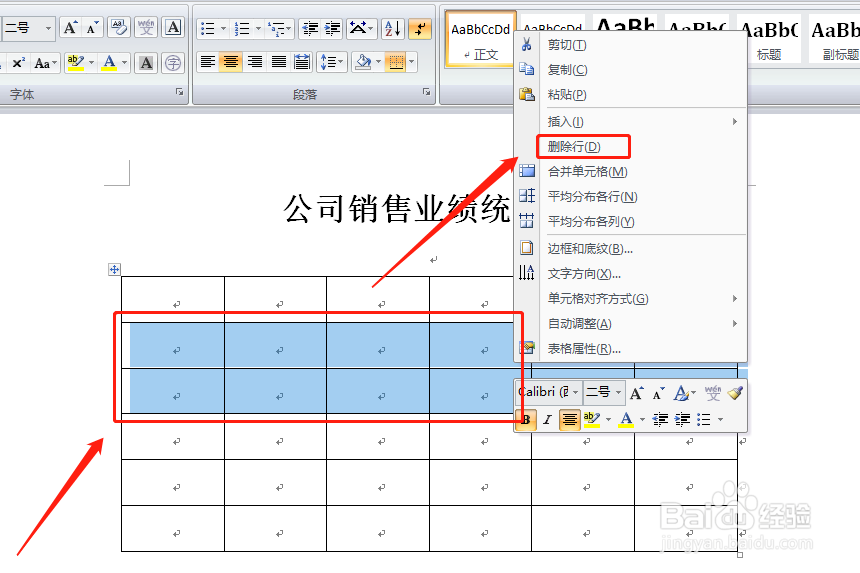This screenshot has width=860, height=573.
Task: Click Phonetic Guide icon in mini toolbar
Action: [712, 393]
